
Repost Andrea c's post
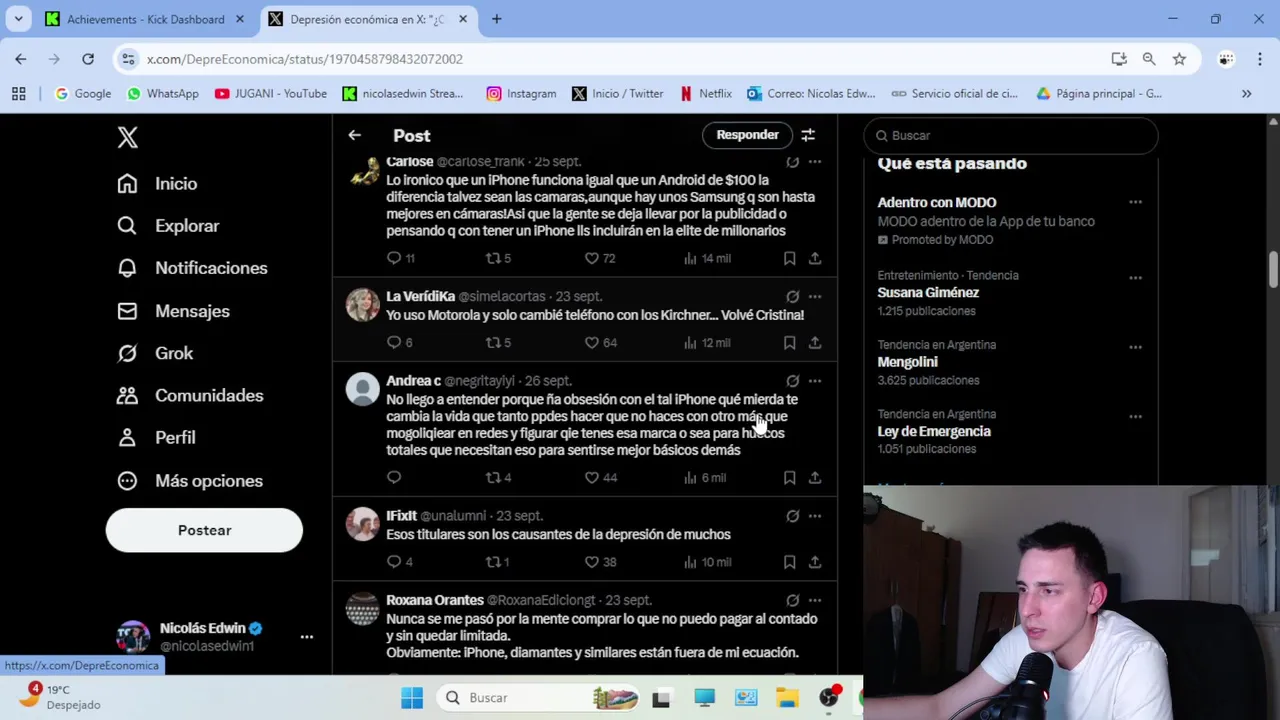point(498,478)
